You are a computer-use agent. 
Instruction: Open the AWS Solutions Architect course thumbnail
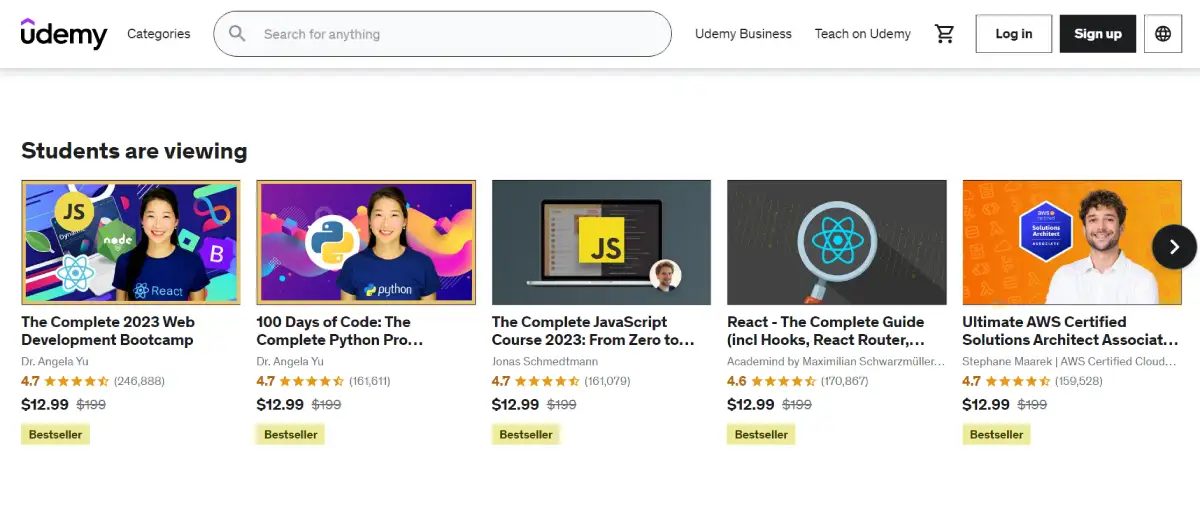1072,242
